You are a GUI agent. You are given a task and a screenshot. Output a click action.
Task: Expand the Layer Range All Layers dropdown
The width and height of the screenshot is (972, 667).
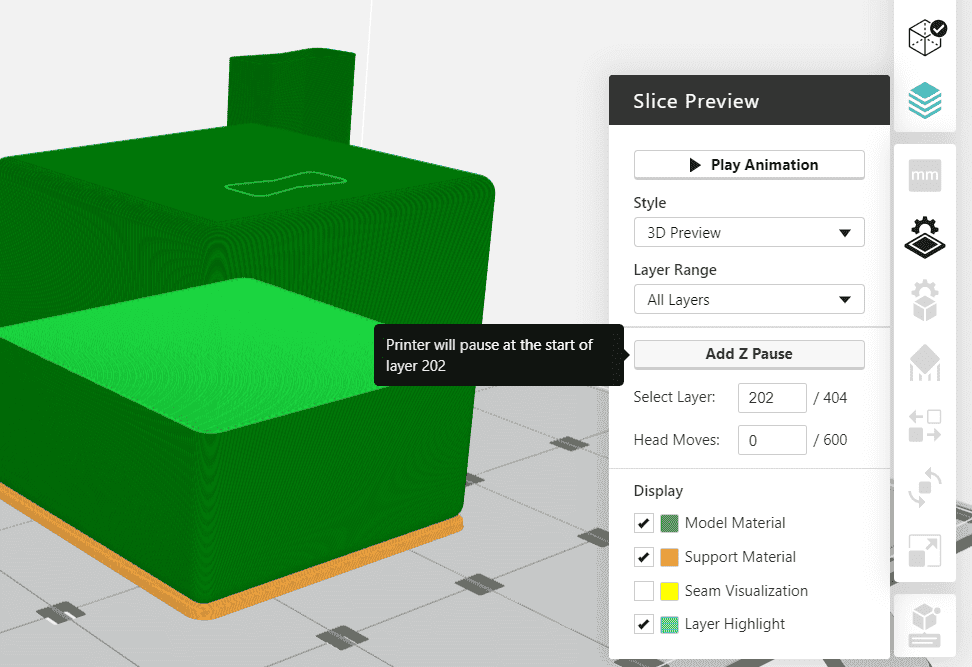(749, 300)
